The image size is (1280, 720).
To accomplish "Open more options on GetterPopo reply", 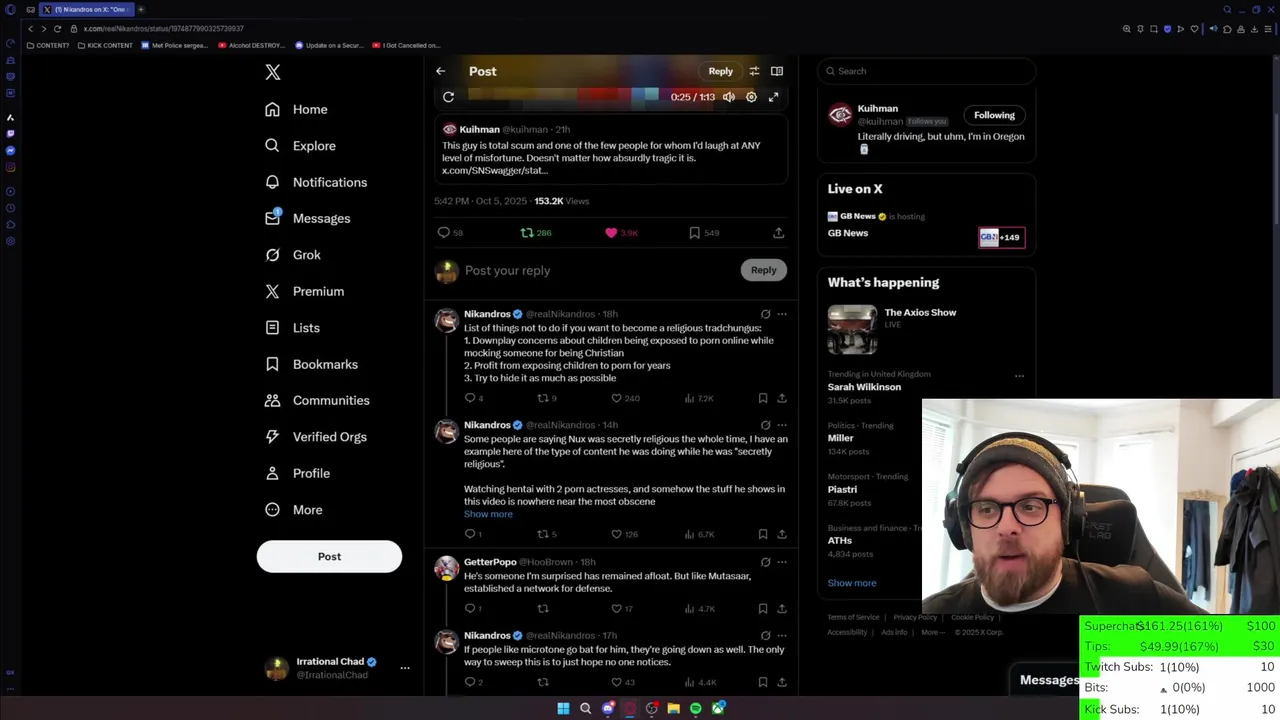I will pos(782,562).
